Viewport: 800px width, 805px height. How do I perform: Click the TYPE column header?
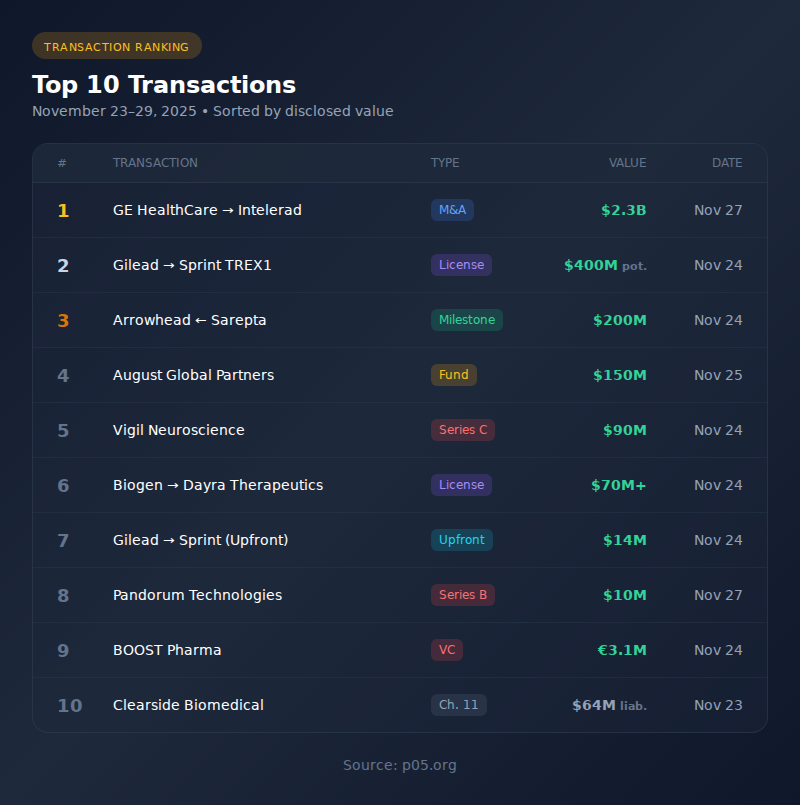click(445, 163)
